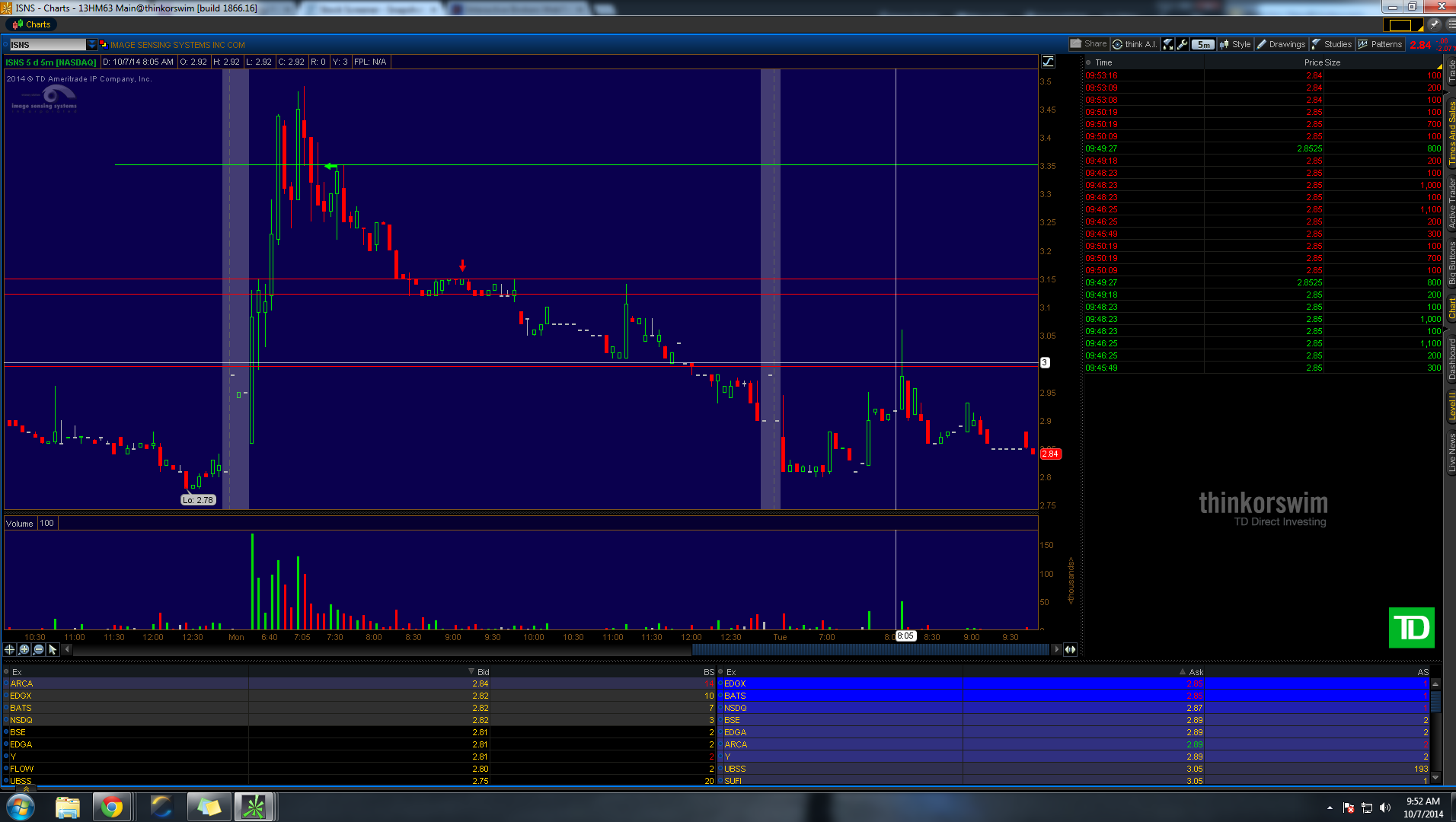Click the zoom in magnifier

point(24,649)
